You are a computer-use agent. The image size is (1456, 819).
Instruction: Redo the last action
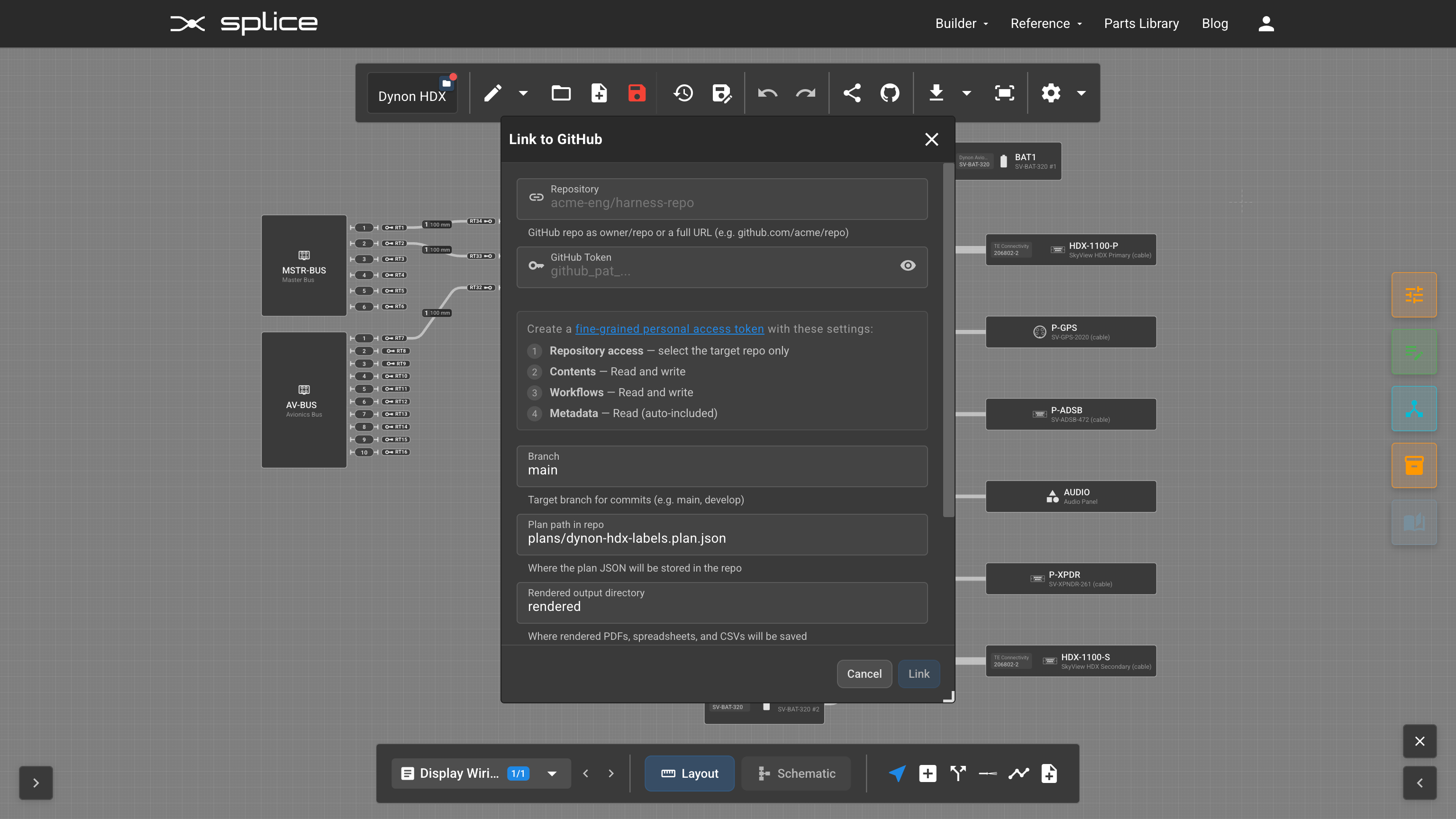coord(805,93)
